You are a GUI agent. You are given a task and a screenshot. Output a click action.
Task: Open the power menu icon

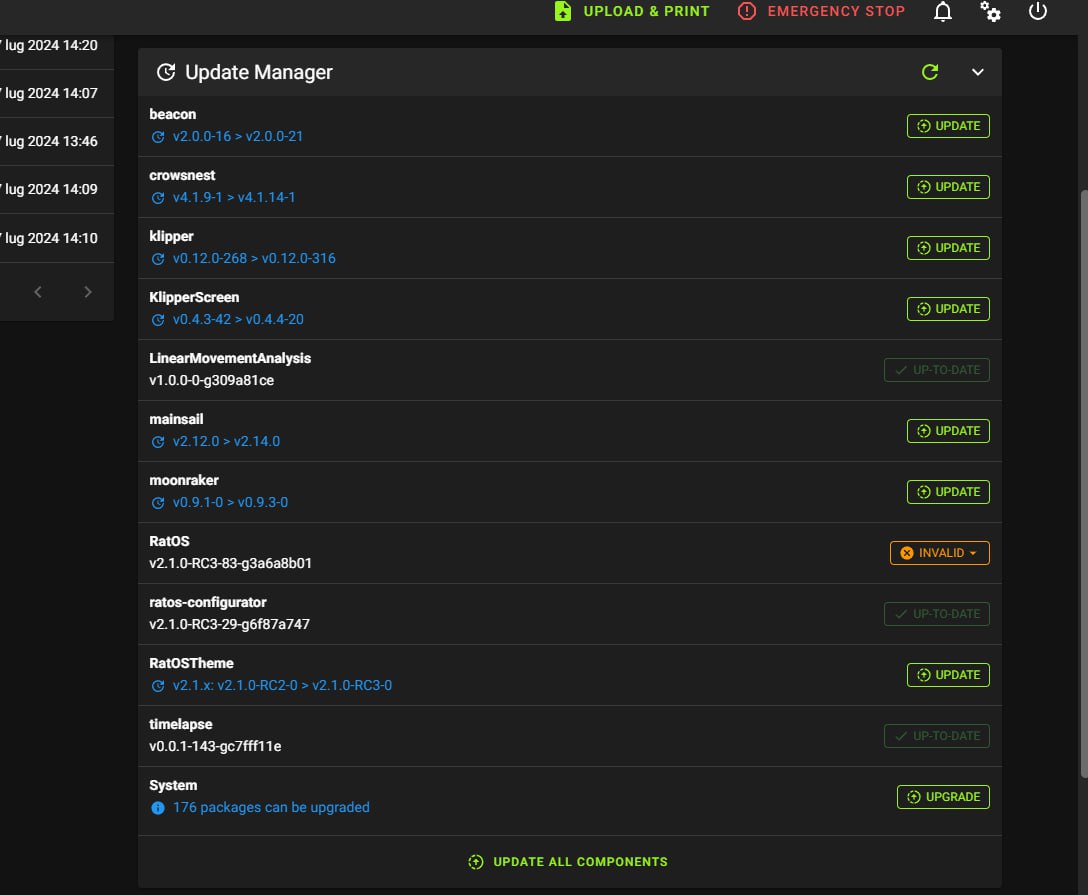(x=1037, y=11)
